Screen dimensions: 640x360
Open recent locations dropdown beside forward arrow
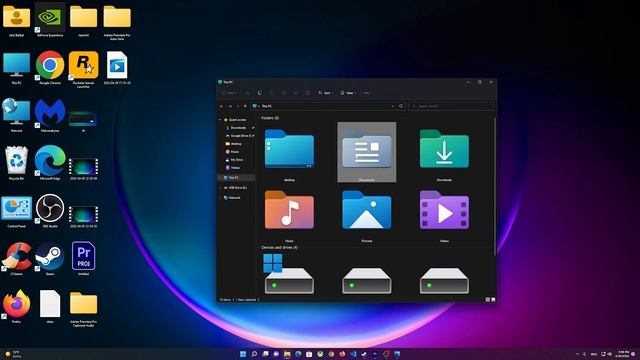(x=238, y=106)
